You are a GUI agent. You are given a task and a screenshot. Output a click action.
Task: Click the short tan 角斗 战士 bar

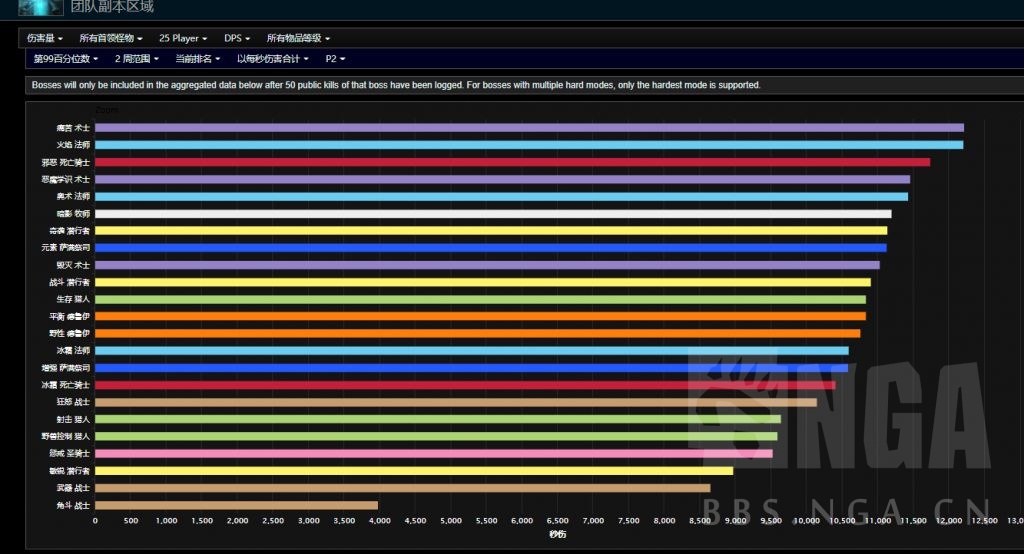pos(236,505)
